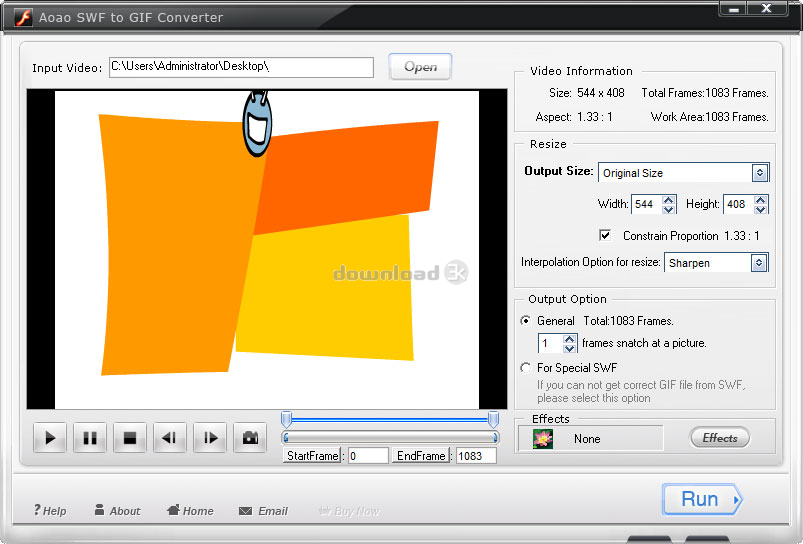Run the conversion
The height and width of the screenshot is (544, 803).
pos(702,499)
